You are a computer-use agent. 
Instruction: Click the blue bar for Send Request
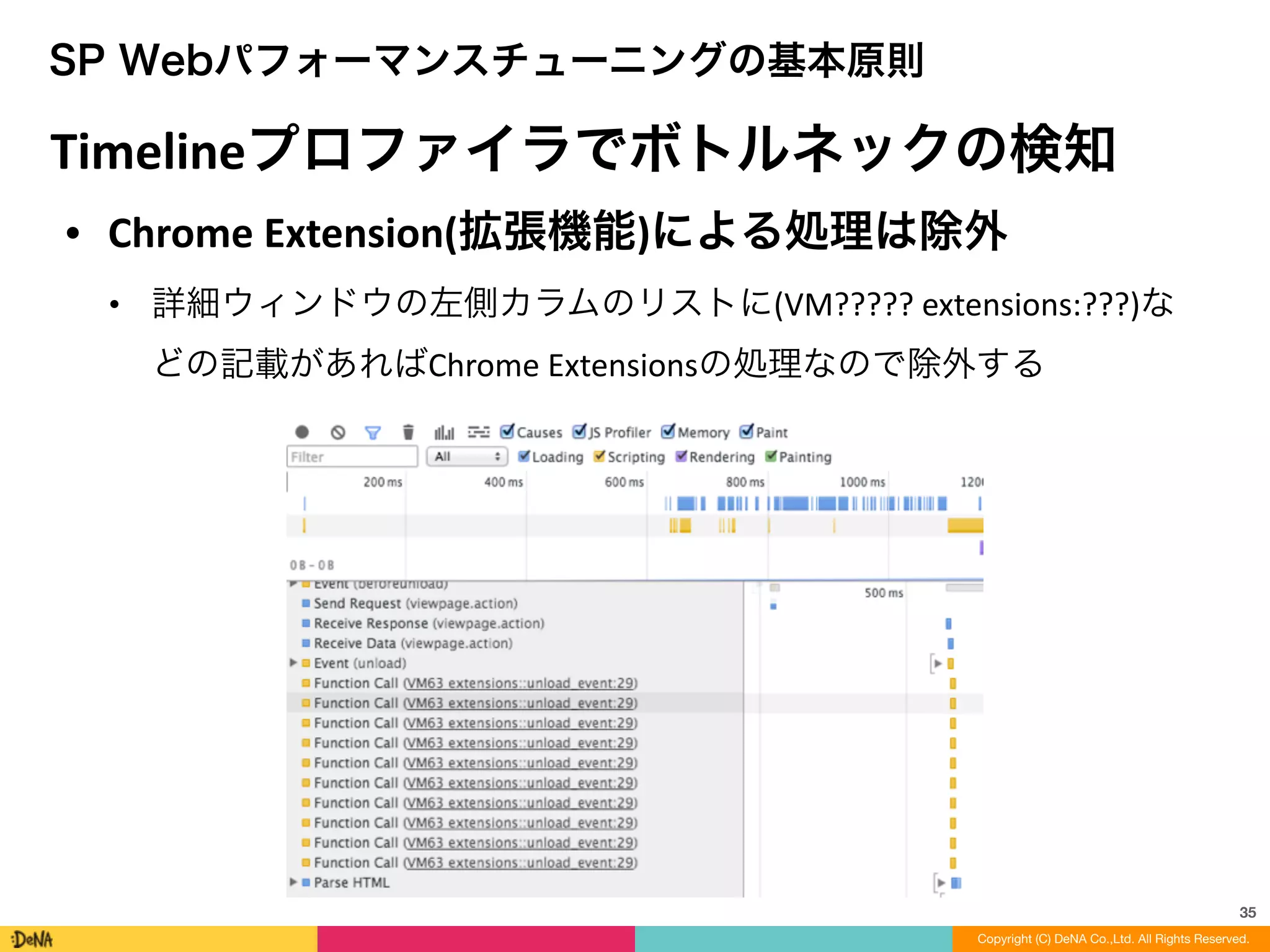coord(773,606)
